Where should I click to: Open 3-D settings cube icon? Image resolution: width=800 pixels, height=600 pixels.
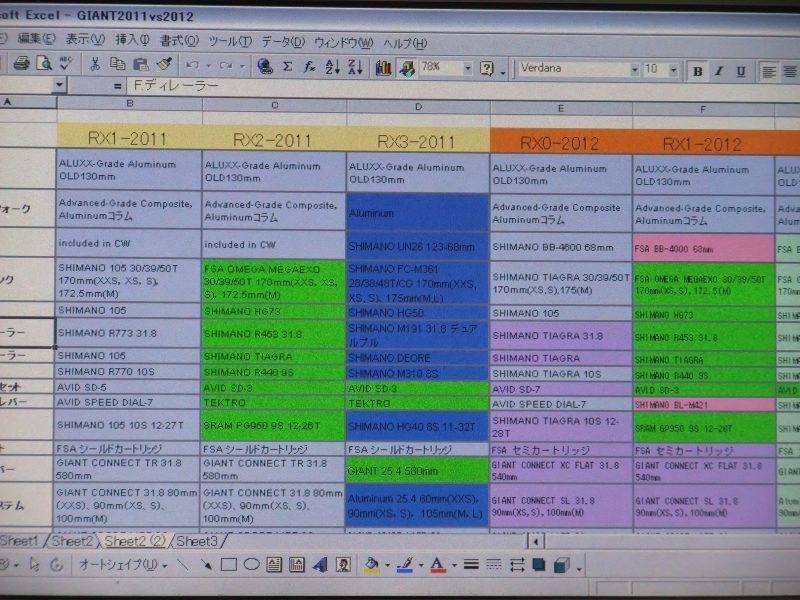tap(561, 565)
